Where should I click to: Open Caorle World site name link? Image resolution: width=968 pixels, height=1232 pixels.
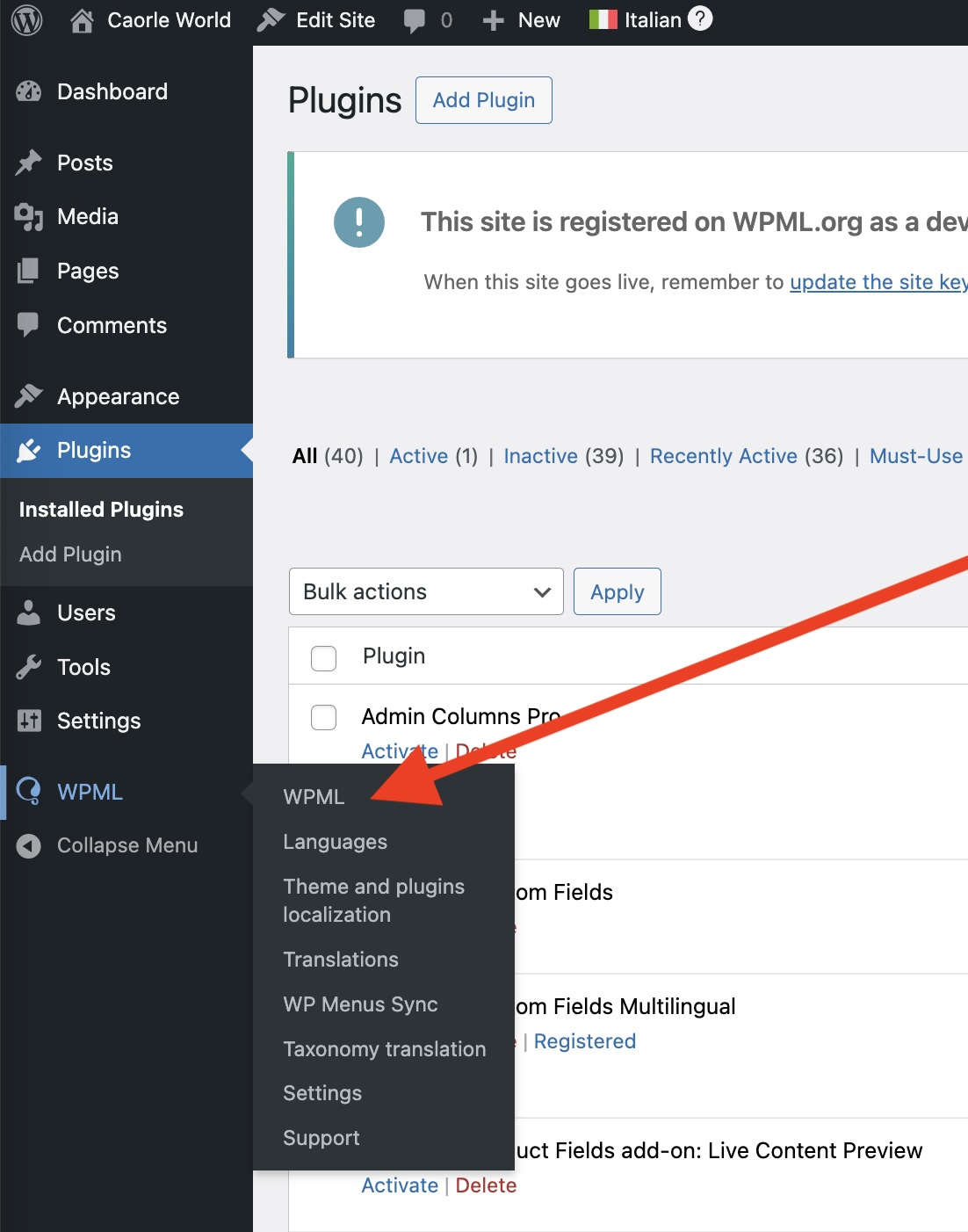[169, 20]
